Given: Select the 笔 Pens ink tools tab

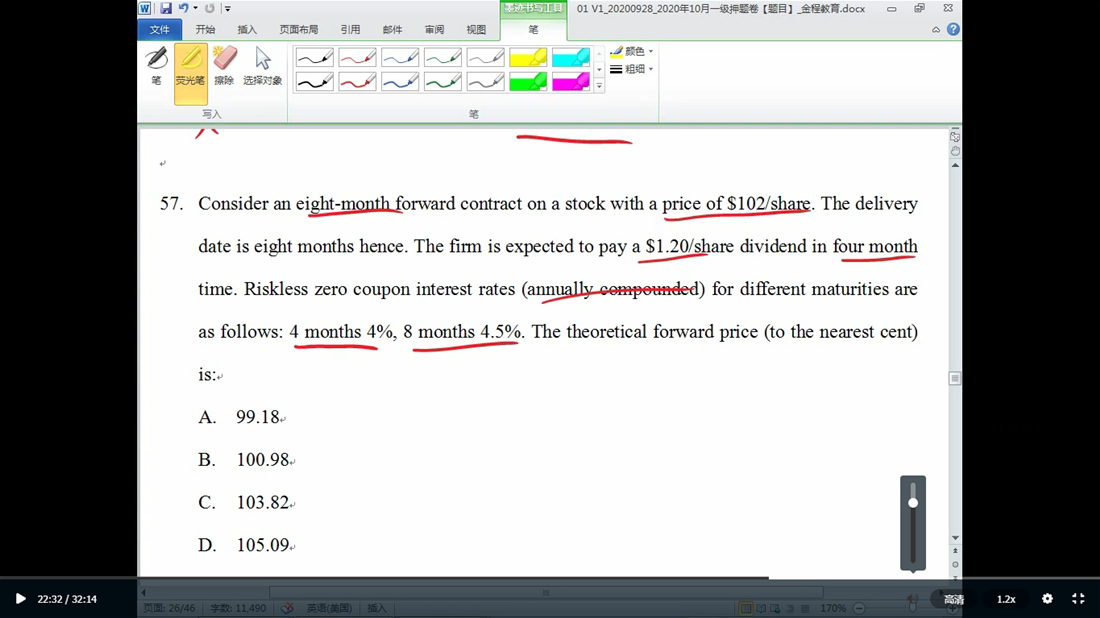Looking at the screenshot, I should click(533, 29).
